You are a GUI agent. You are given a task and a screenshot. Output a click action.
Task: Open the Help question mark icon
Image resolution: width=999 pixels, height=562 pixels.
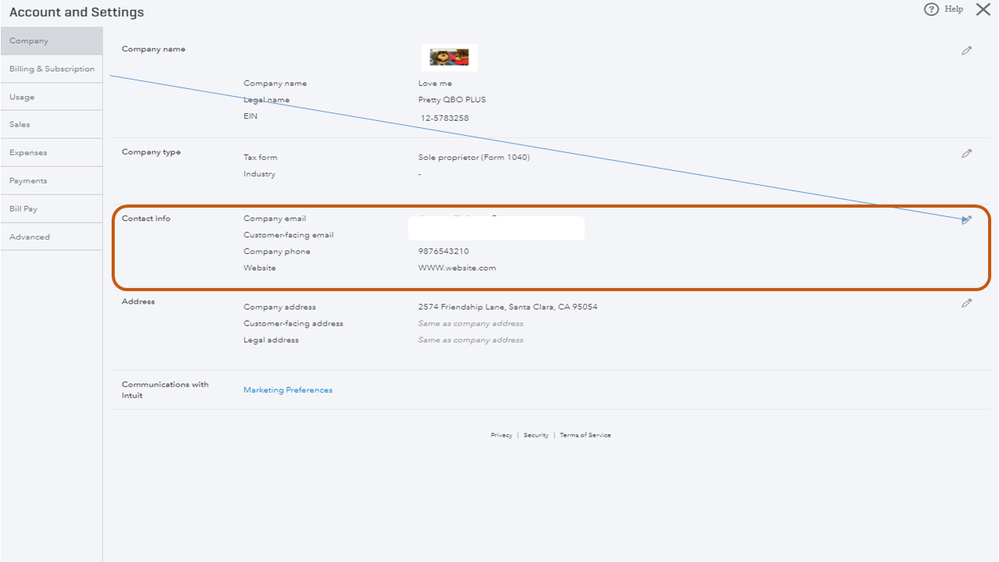(932, 9)
